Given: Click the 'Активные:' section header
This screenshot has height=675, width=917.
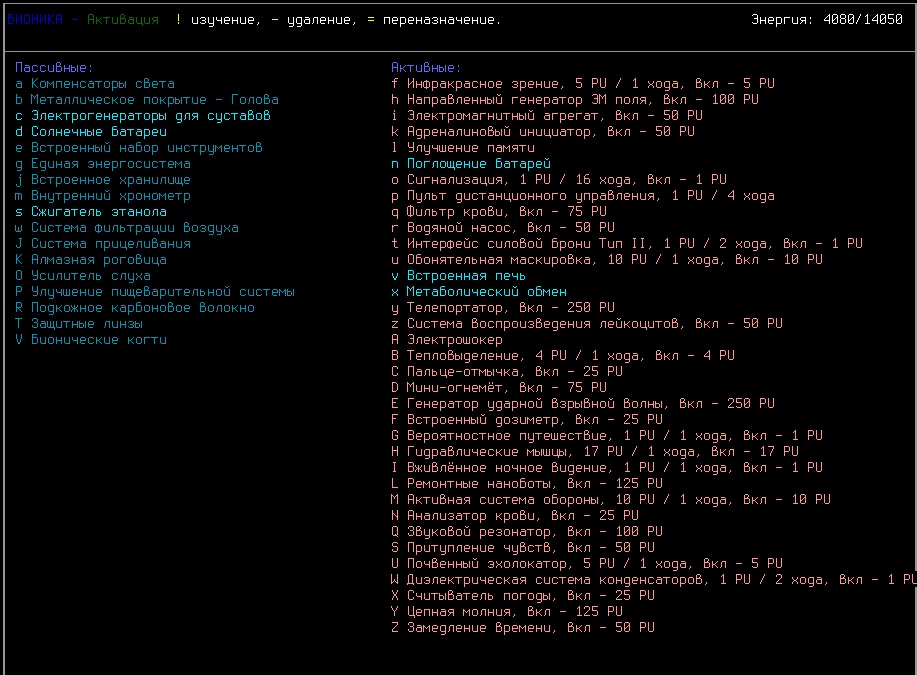Looking at the screenshot, I should click(x=426, y=68).
